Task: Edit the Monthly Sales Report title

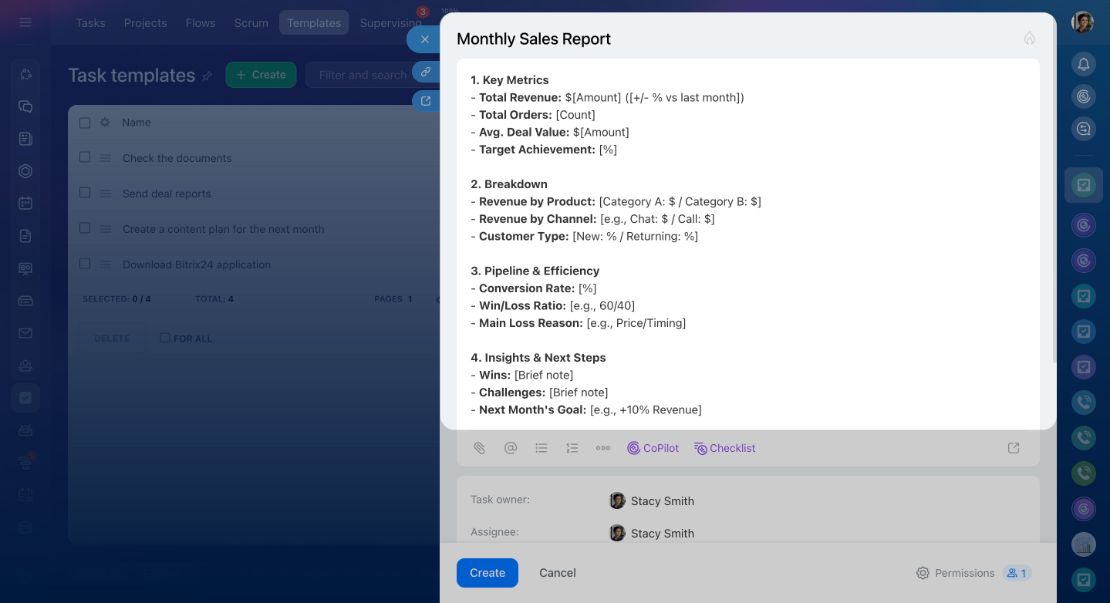Action: 533,39
